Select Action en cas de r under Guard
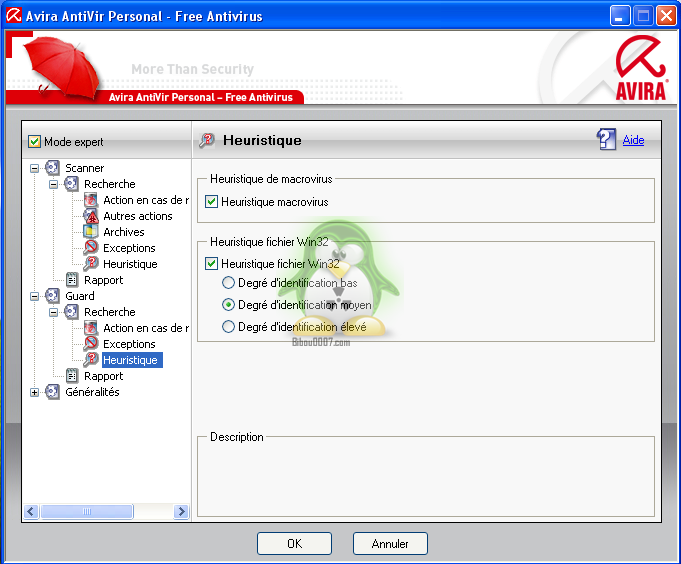Viewport: 681px width, 564px height. click(145, 328)
